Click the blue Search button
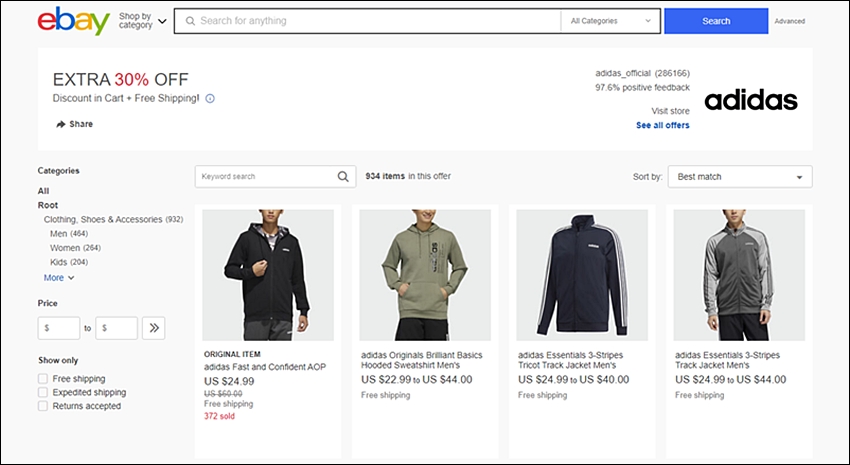This screenshot has width=850, height=465. (x=716, y=21)
